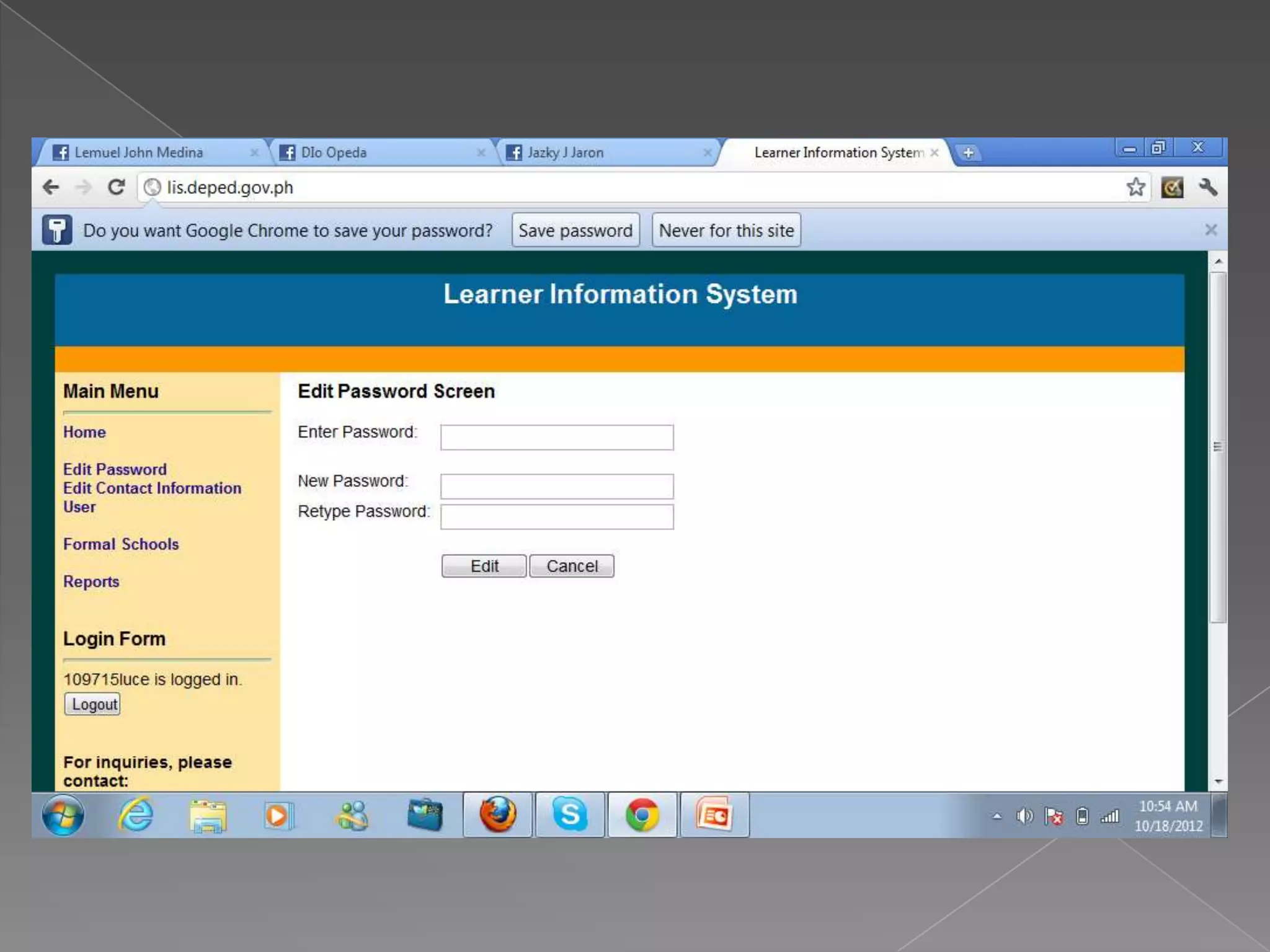Open Windows Media Player from taskbar
This screenshot has width=1270, height=952.
279,816
